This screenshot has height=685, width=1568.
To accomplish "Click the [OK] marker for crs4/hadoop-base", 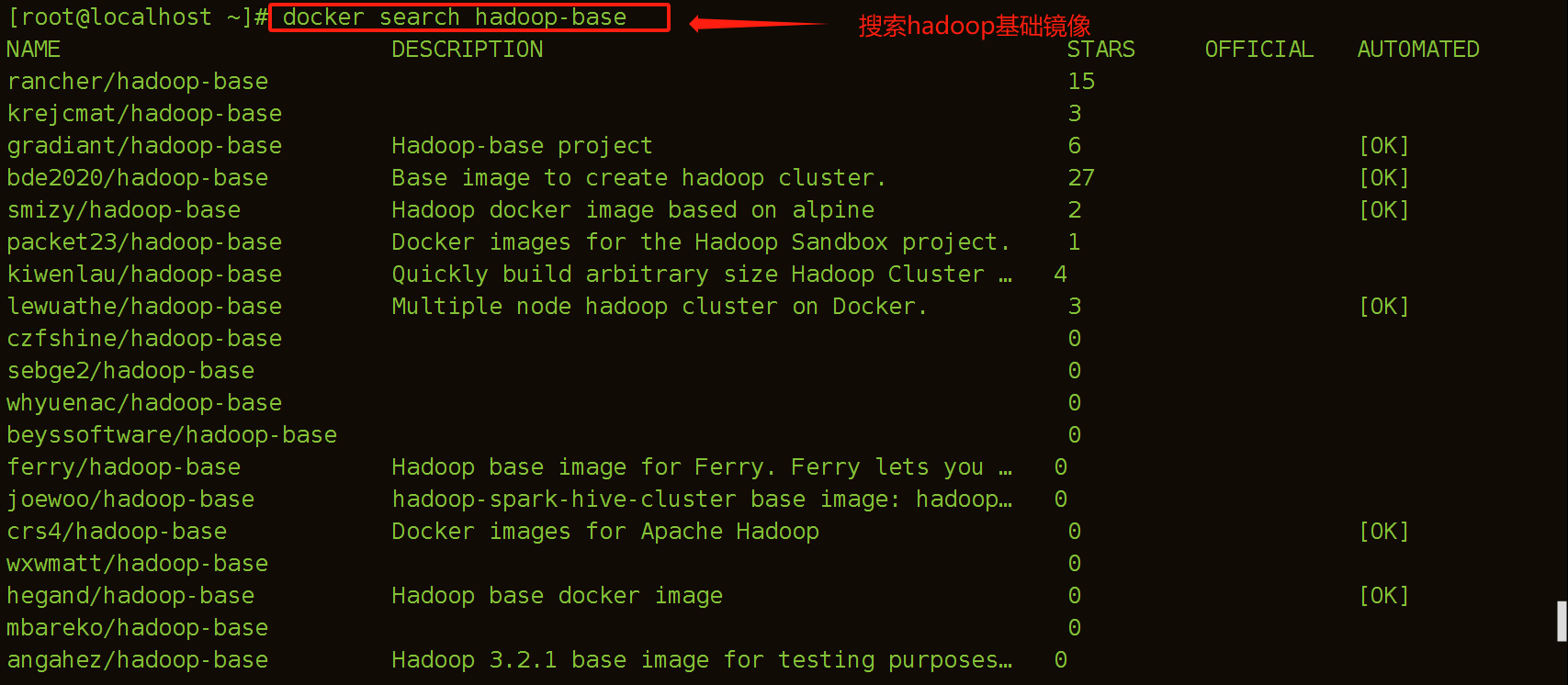I will pyautogui.click(x=1383, y=532).
